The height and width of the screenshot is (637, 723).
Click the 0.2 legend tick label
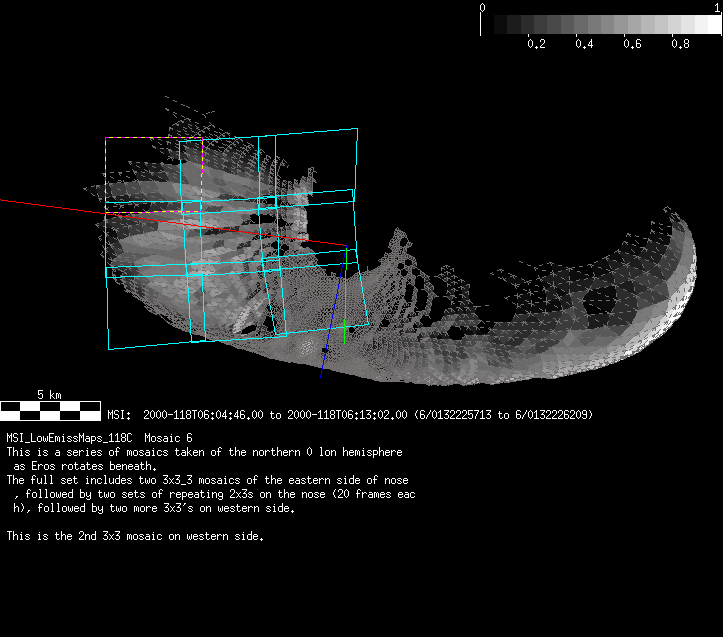point(536,44)
